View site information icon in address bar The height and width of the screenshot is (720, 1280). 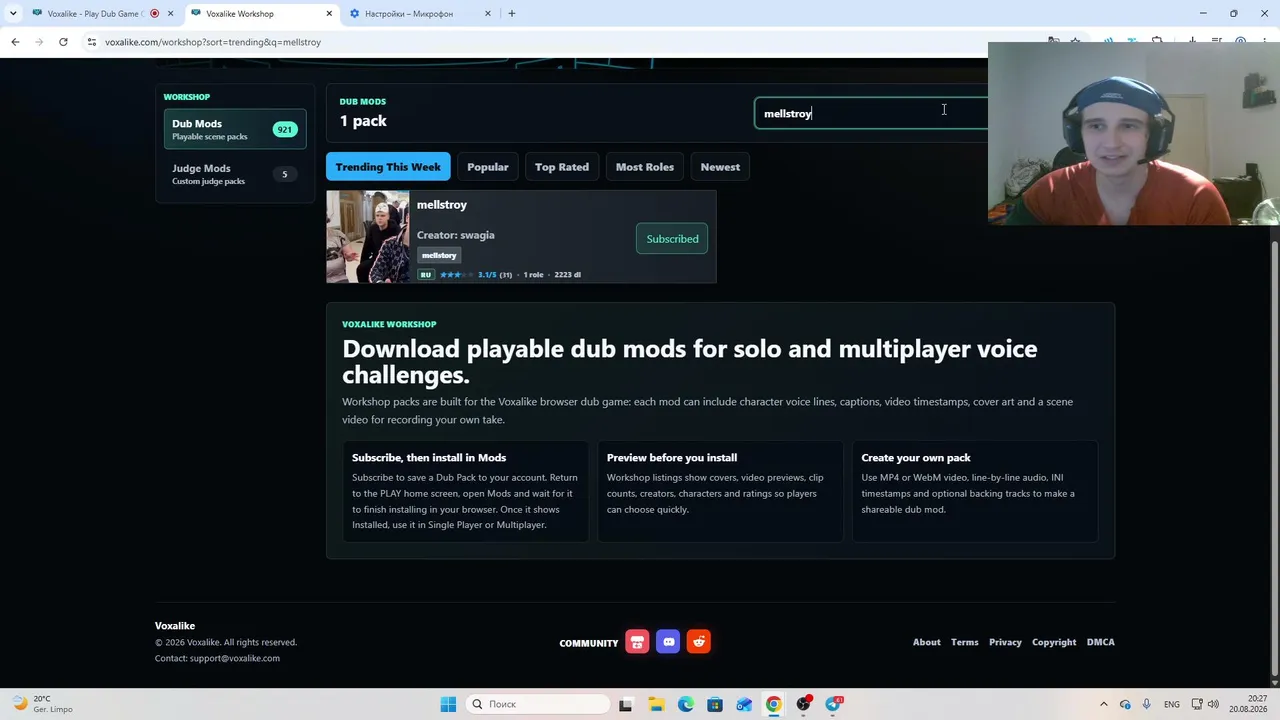coord(91,42)
